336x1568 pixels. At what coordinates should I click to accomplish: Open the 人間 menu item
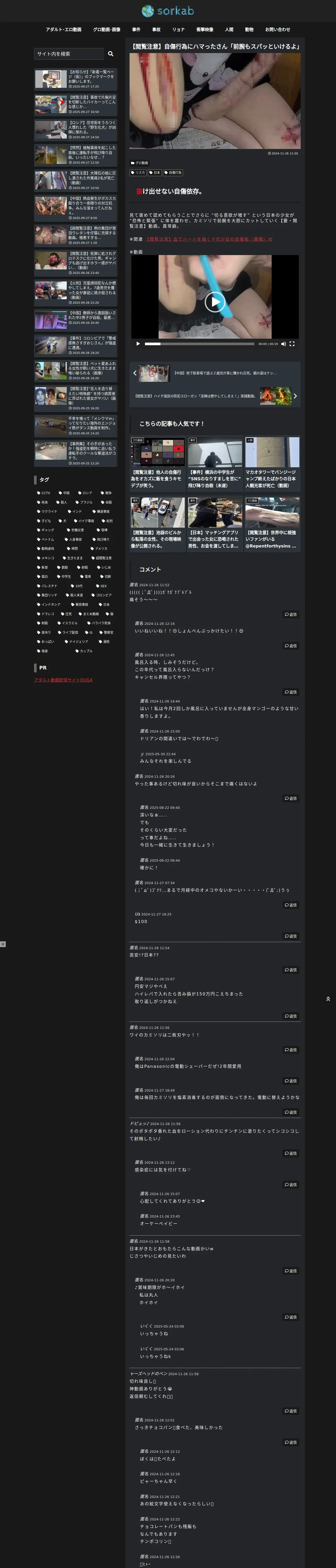[229, 29]
